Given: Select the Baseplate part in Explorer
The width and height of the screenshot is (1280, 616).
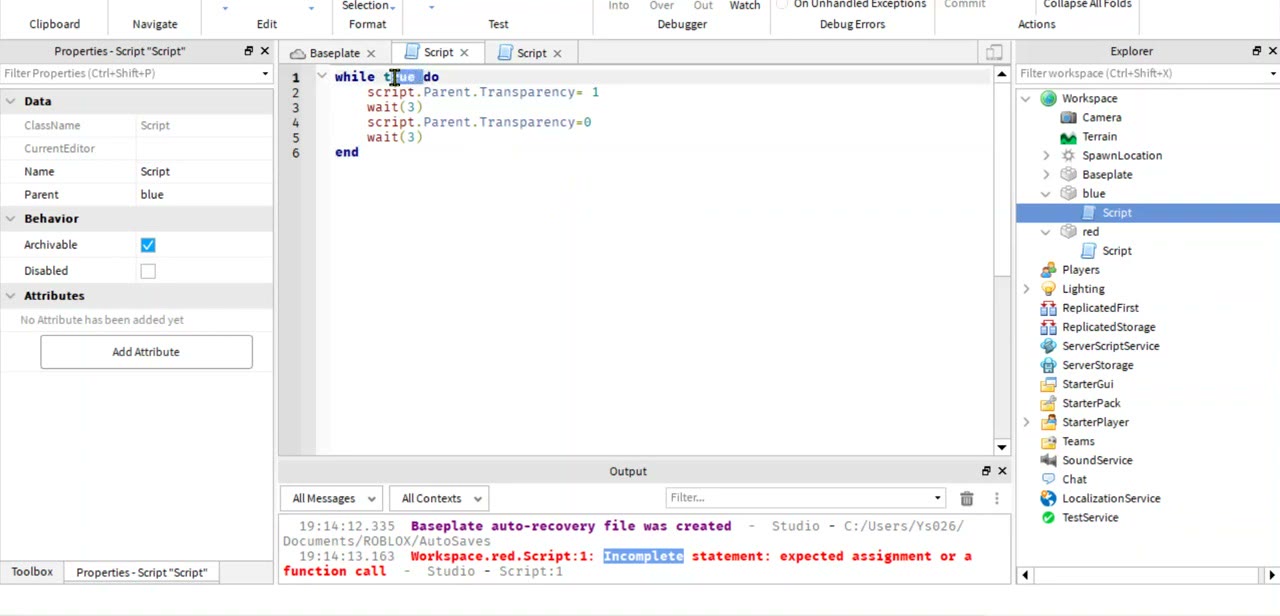Looking at the screenshot, I should click(x=1107, y=174).
